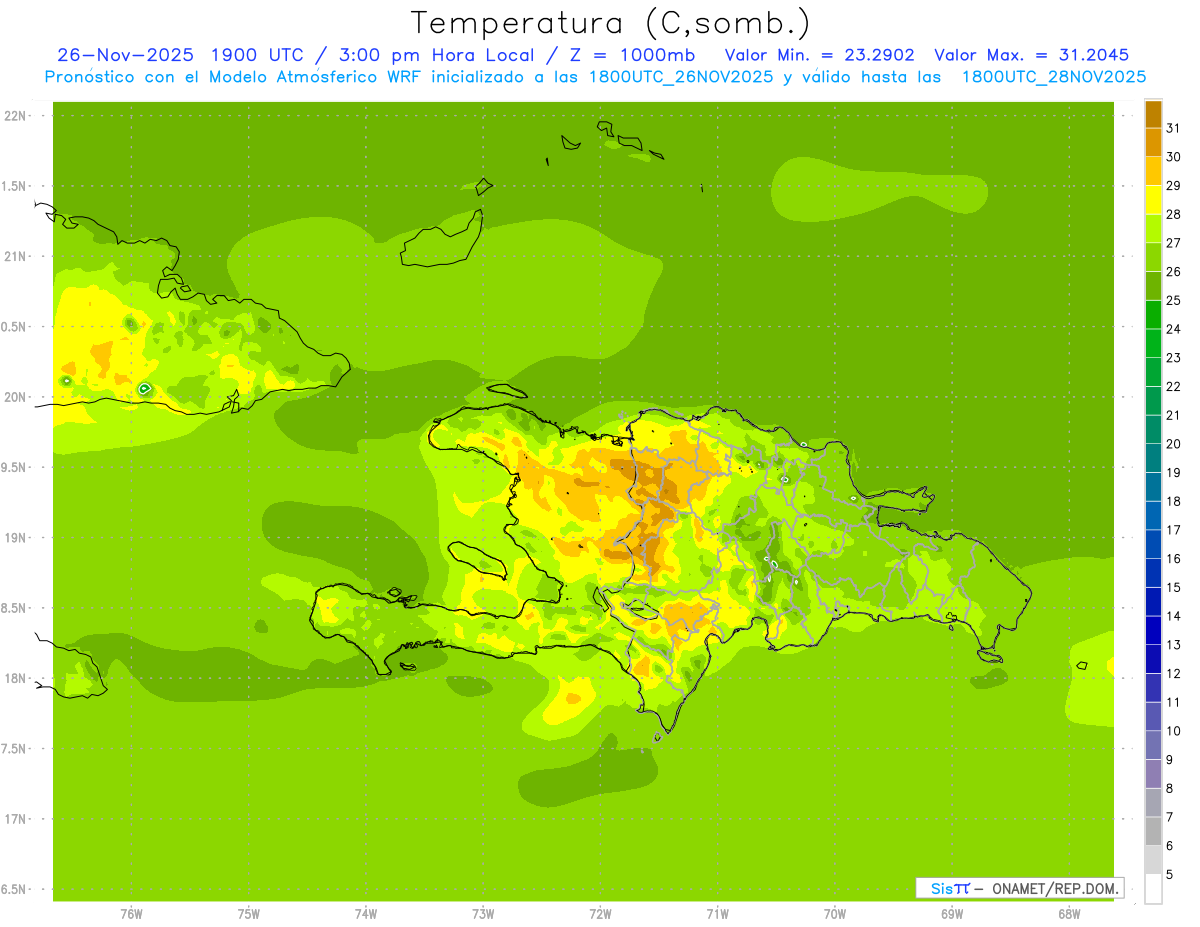Click the legend swatch between 17 and 18

point(1153,516)
